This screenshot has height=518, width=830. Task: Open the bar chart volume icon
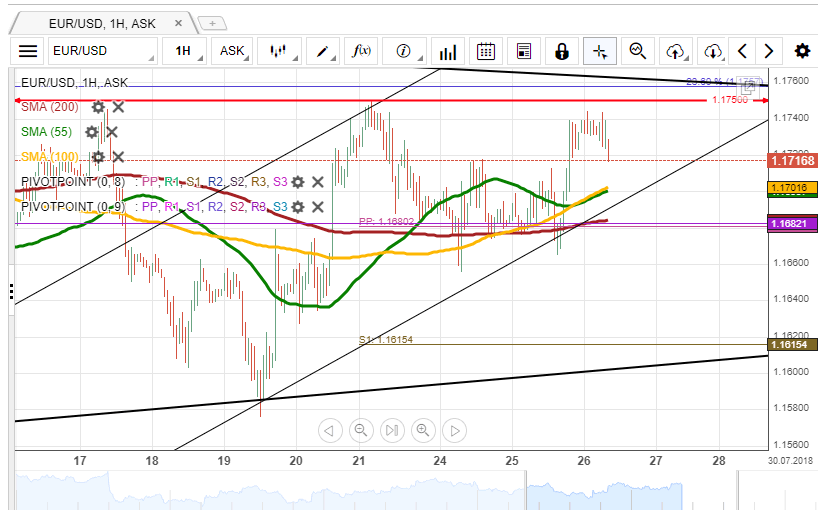(448, 51)
